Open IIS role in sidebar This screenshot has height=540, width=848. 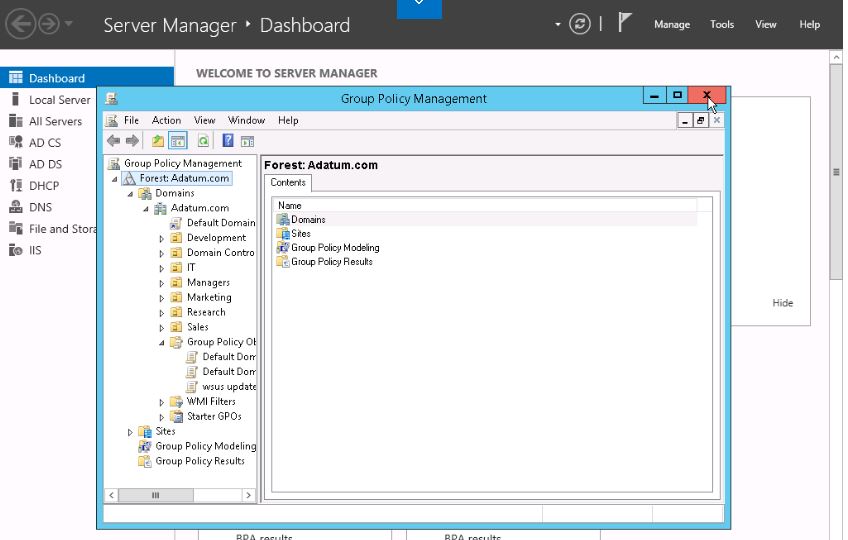coord(35,250)
